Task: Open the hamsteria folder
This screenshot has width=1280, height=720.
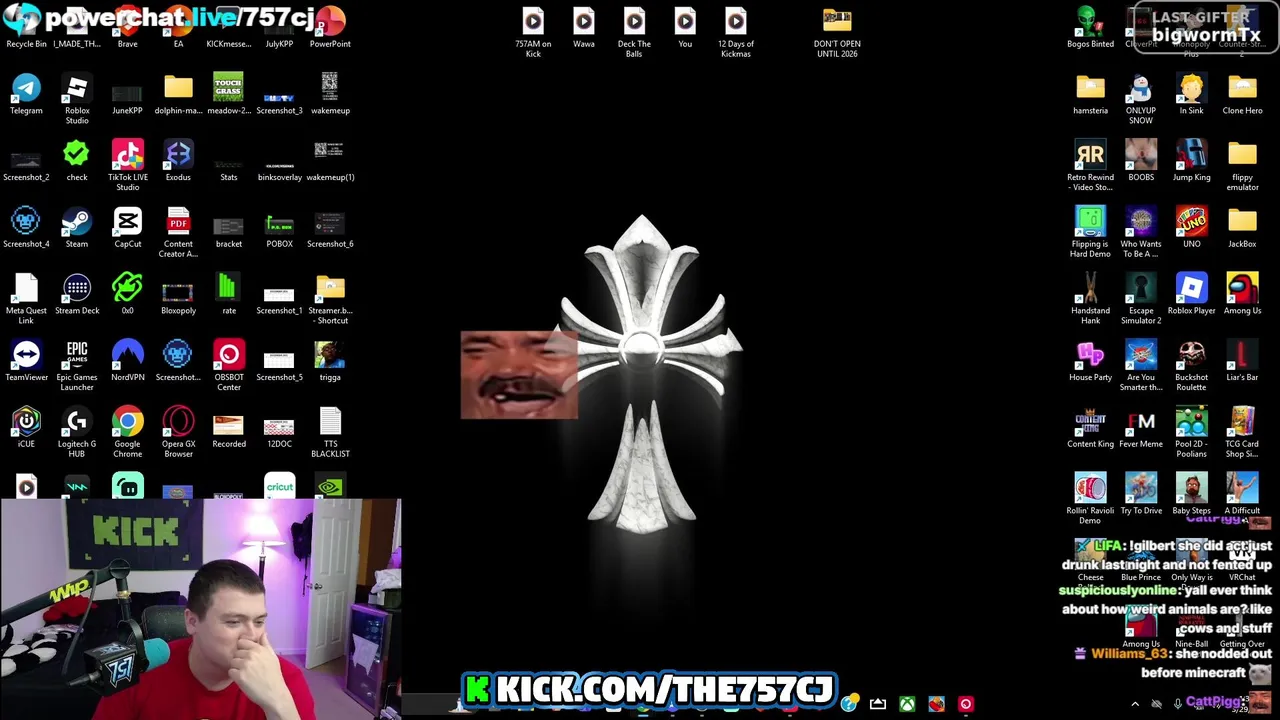Action: (1090, 95)
